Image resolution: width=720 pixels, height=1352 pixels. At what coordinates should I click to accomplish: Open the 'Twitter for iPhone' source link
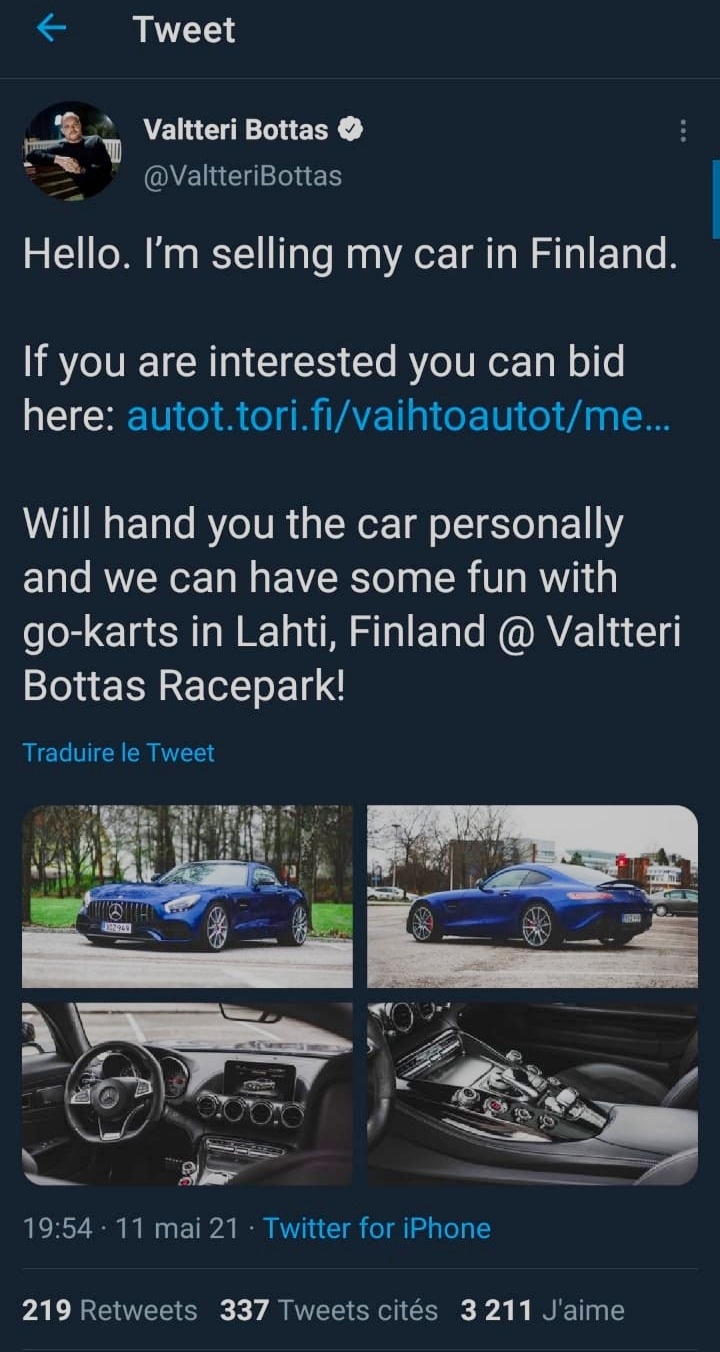pyautogui.click(x=377, y=1228)
